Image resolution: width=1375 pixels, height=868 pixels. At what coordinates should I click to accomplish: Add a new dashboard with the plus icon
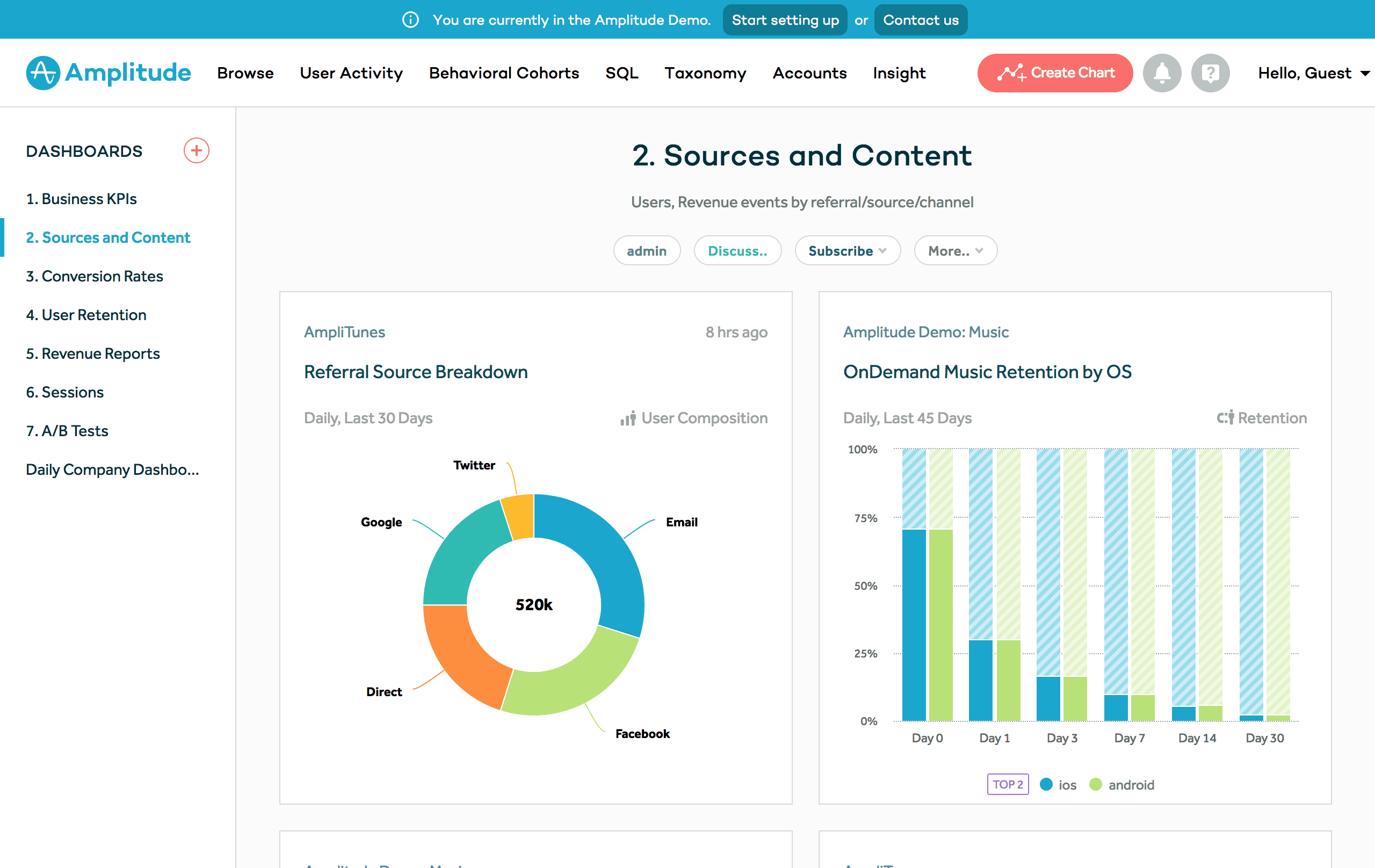point(196,151)
